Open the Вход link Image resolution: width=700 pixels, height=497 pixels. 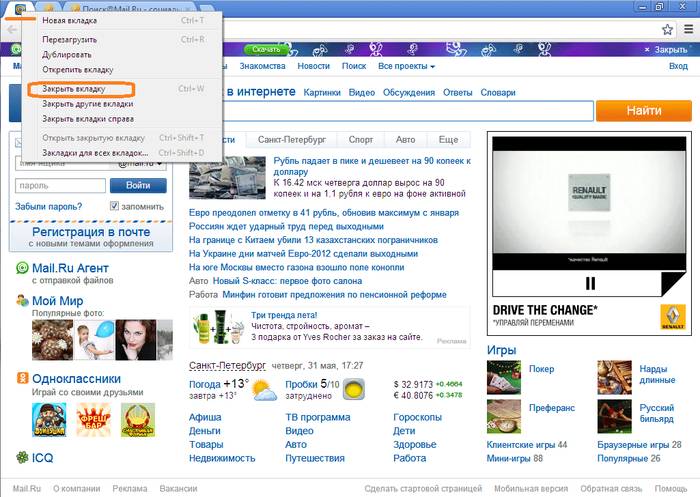(x=678, y=66)
